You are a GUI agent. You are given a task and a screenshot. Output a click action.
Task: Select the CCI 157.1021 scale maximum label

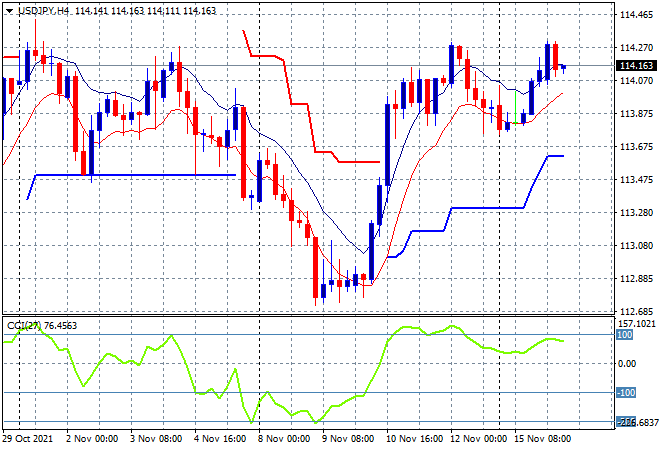tap(636, 324)
